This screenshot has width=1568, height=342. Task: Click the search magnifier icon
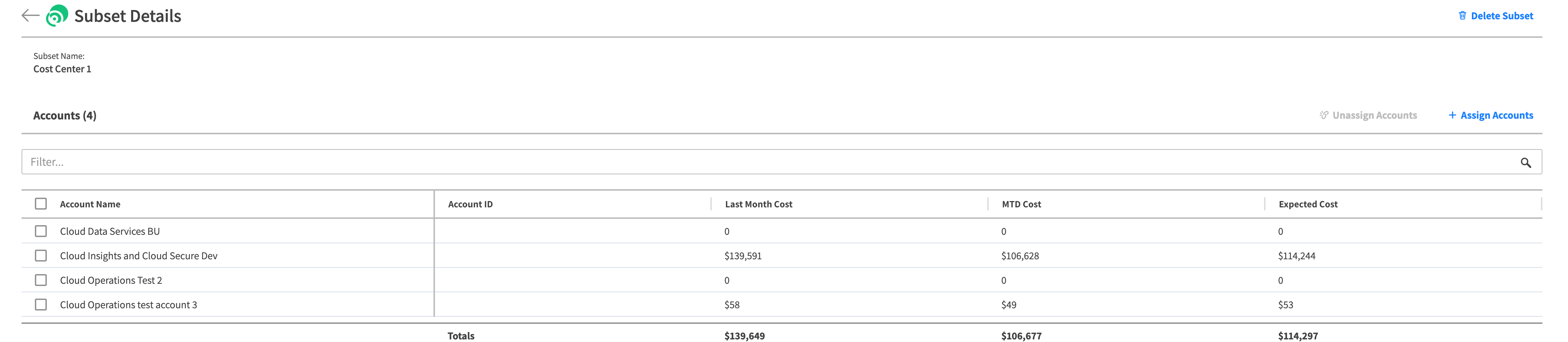1525,162
